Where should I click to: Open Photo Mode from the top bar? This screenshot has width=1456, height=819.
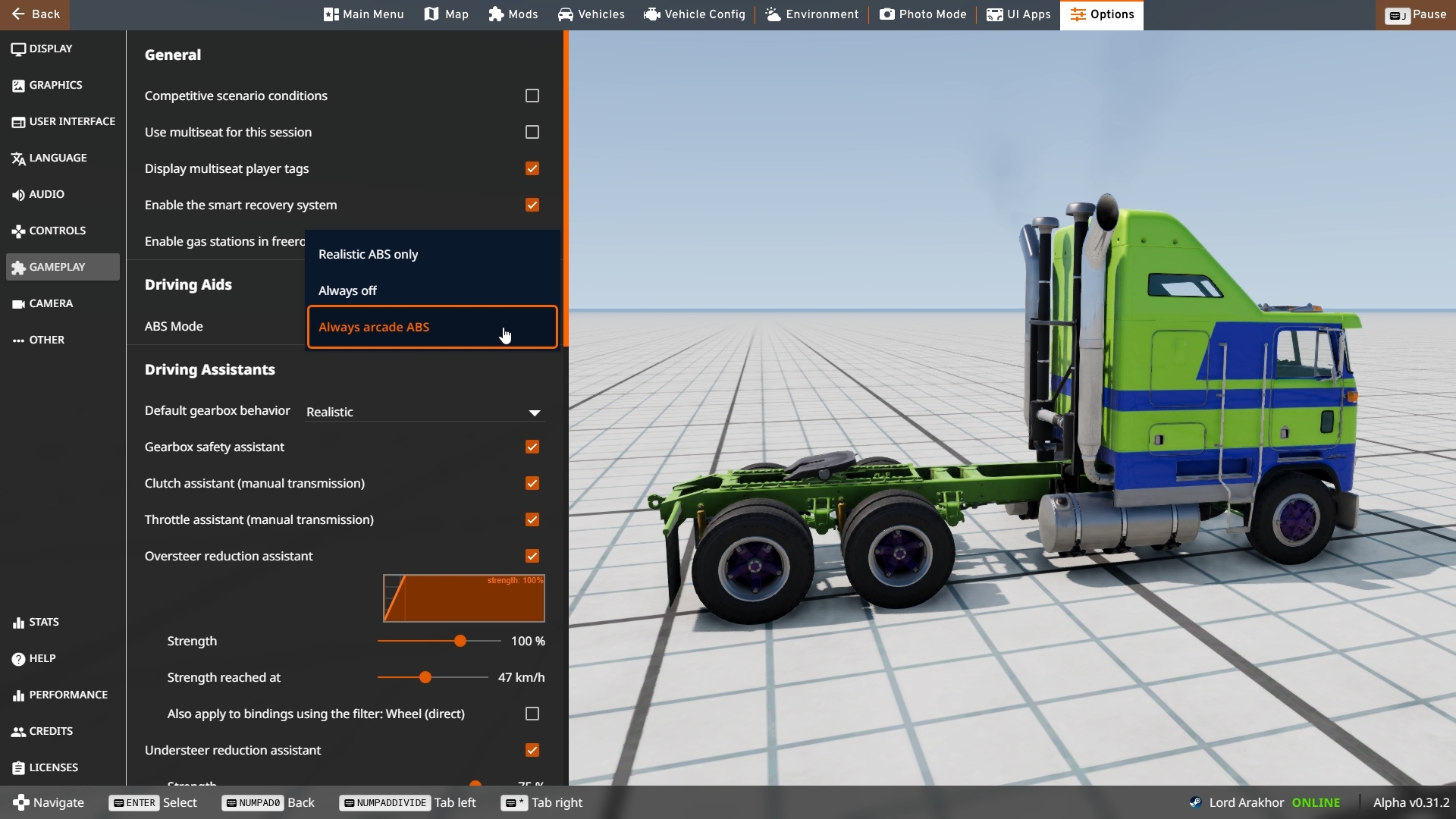[923, 14]
